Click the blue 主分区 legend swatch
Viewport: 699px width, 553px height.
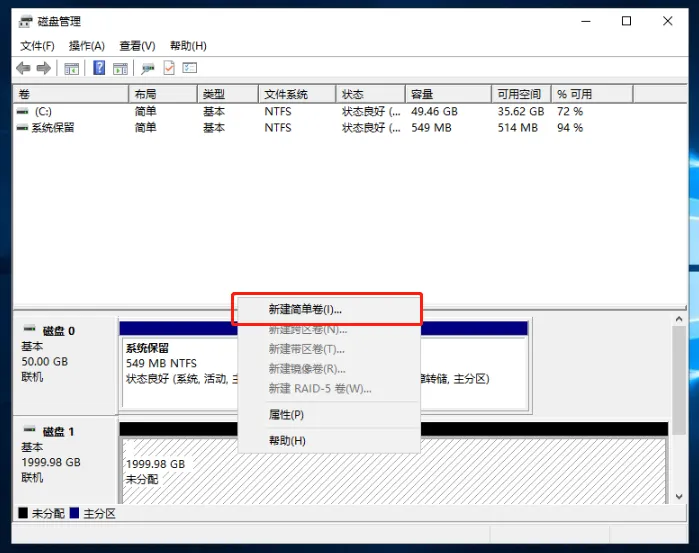point(74,513)
